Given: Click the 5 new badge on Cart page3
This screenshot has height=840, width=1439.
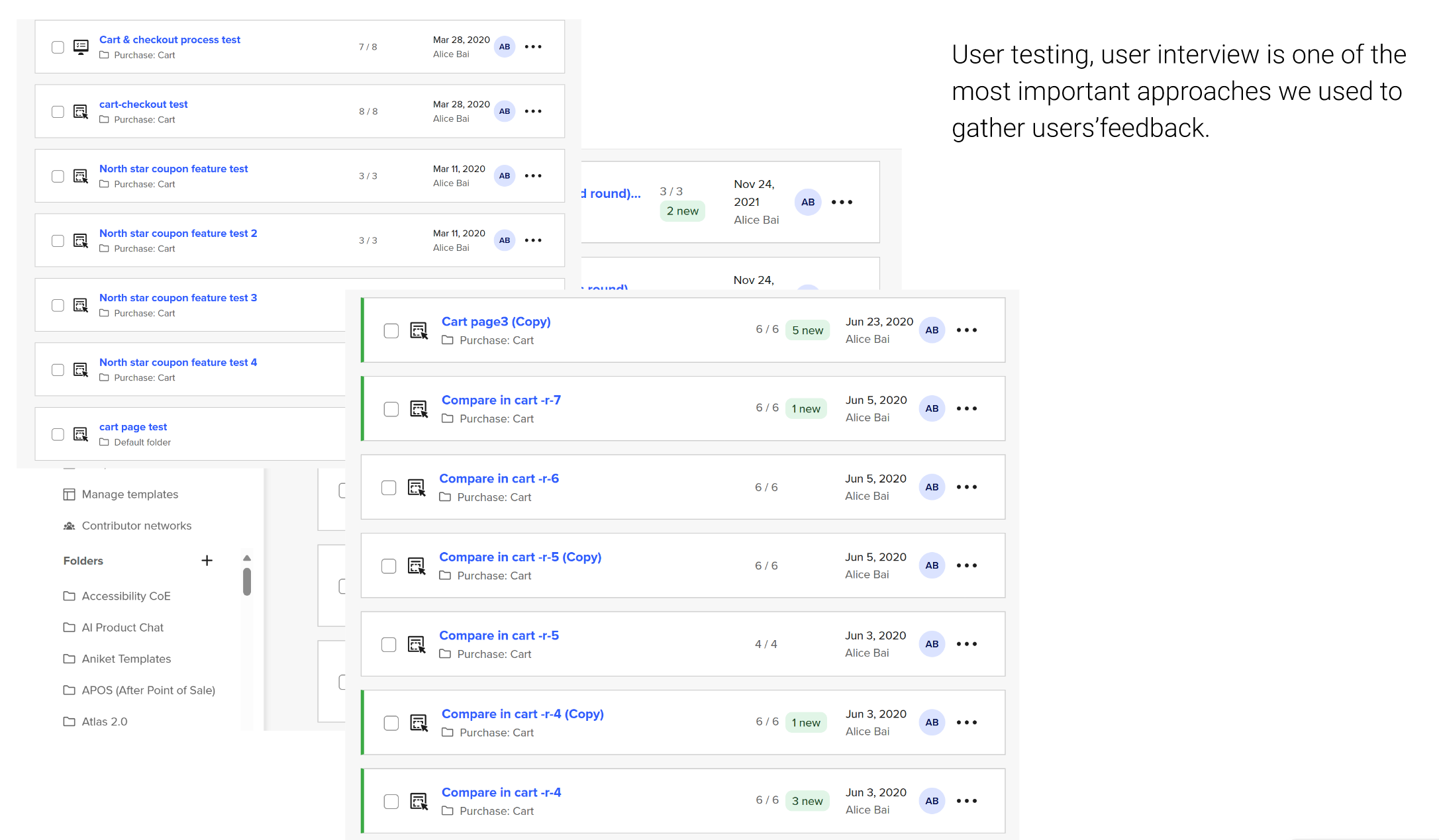Looking at the screenshot, I should [x=807, y=330].
